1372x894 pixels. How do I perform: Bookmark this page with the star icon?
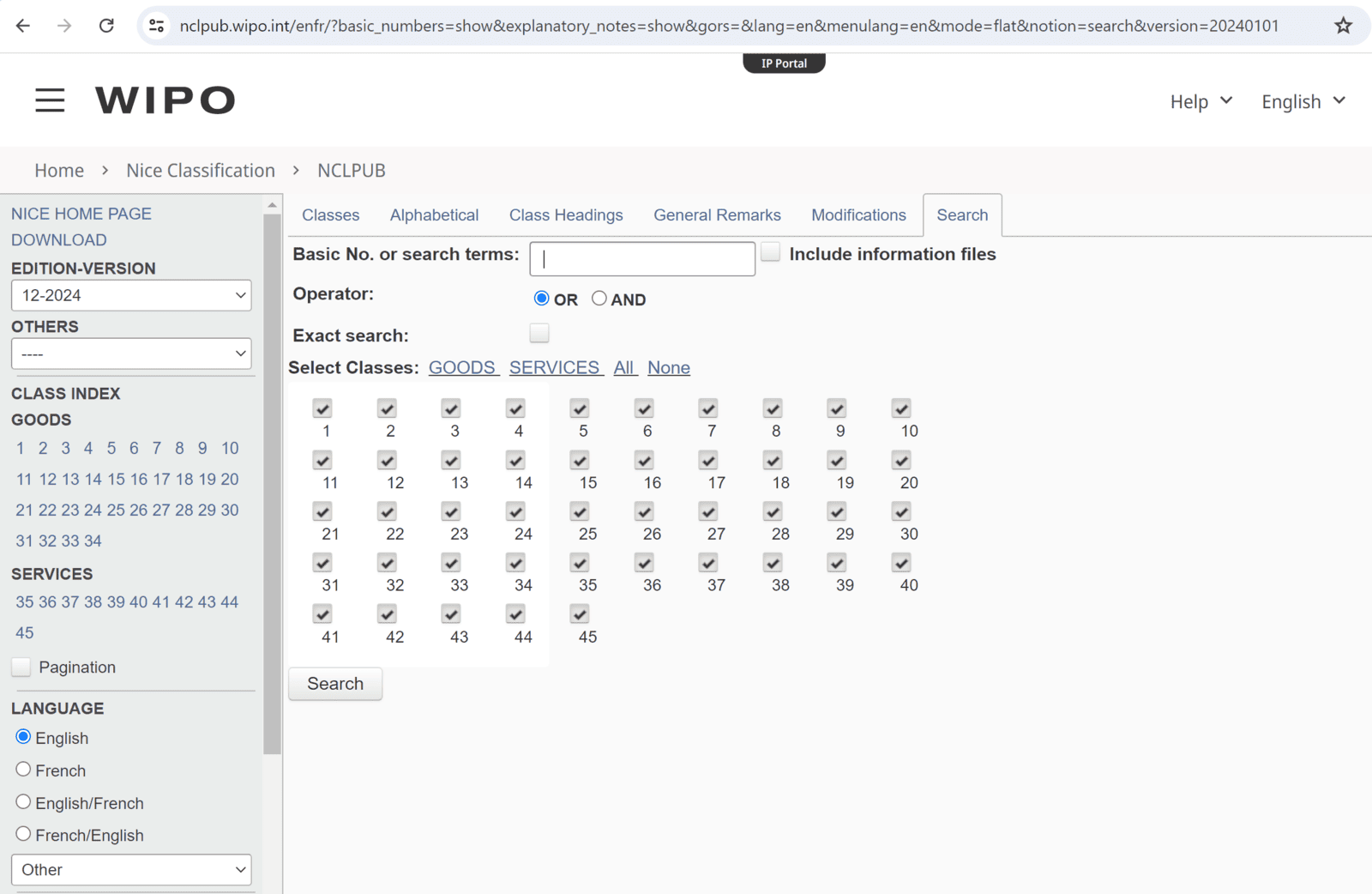[1343, 26]
